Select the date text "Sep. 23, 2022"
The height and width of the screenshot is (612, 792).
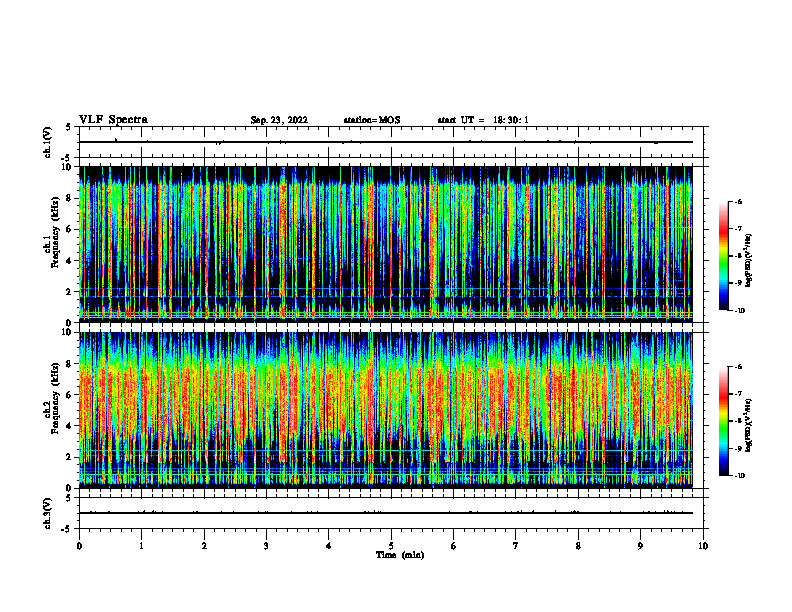tap(279, 120)
